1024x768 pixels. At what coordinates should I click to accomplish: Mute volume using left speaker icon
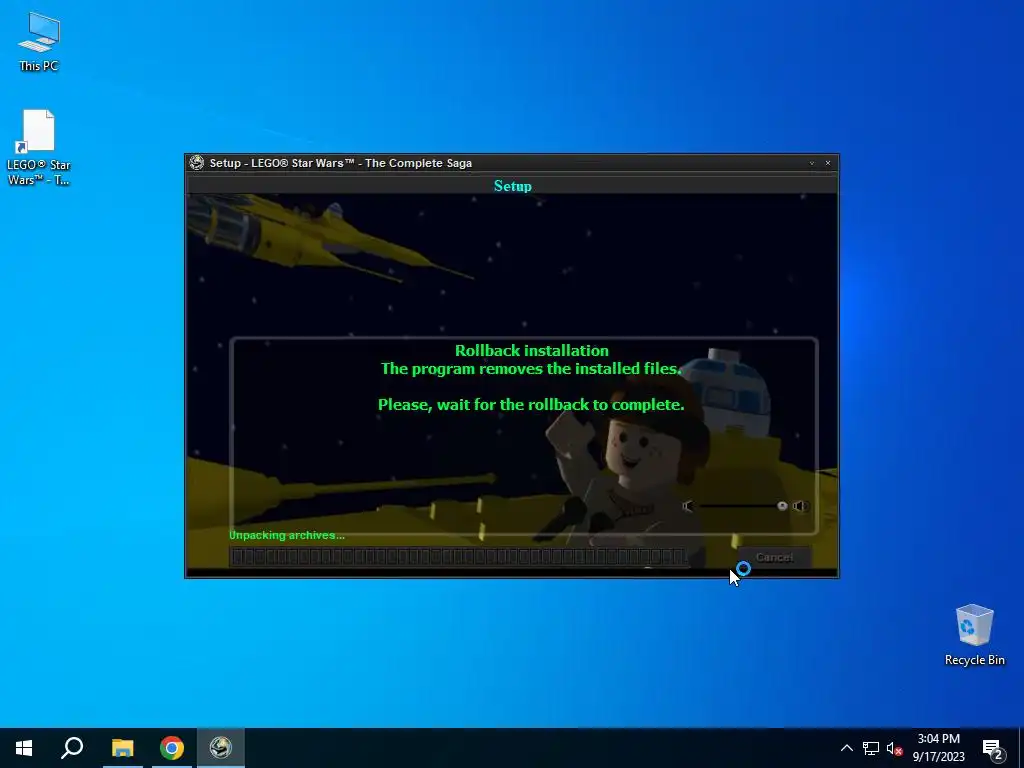click(x=688, y=506)
